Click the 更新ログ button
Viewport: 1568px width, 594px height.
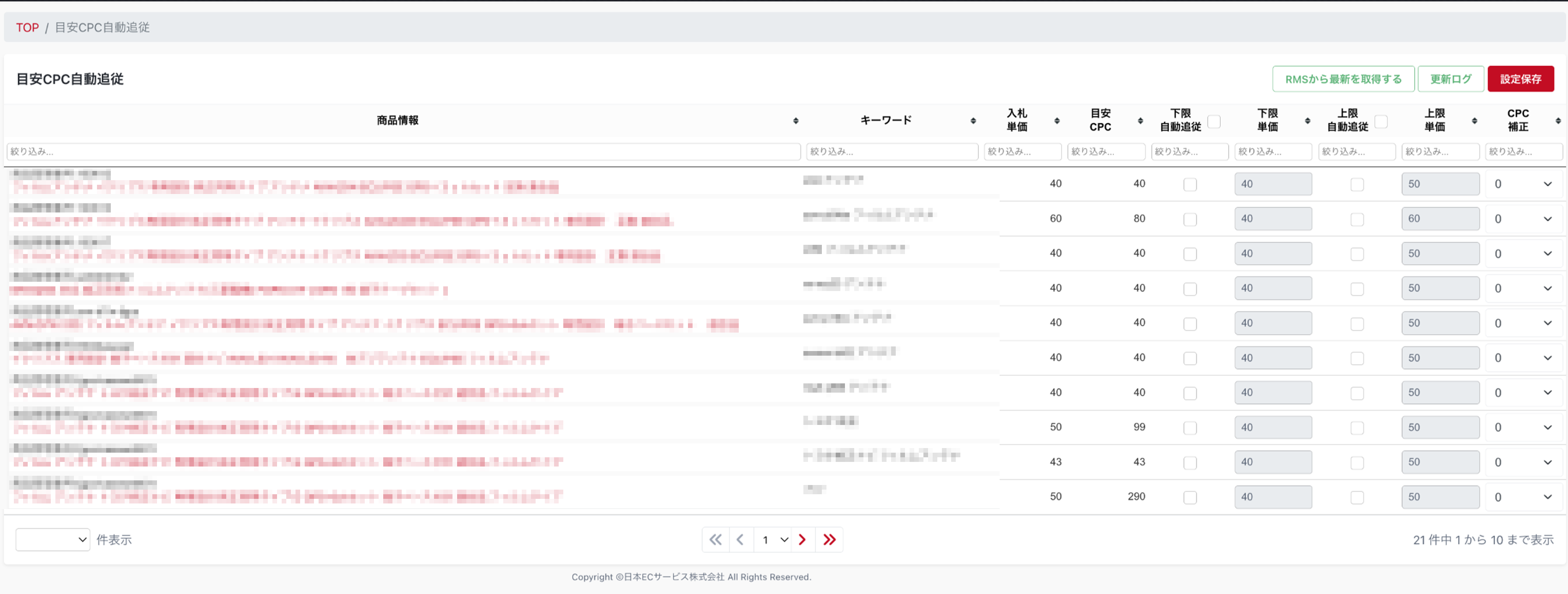click(1451, 79)
